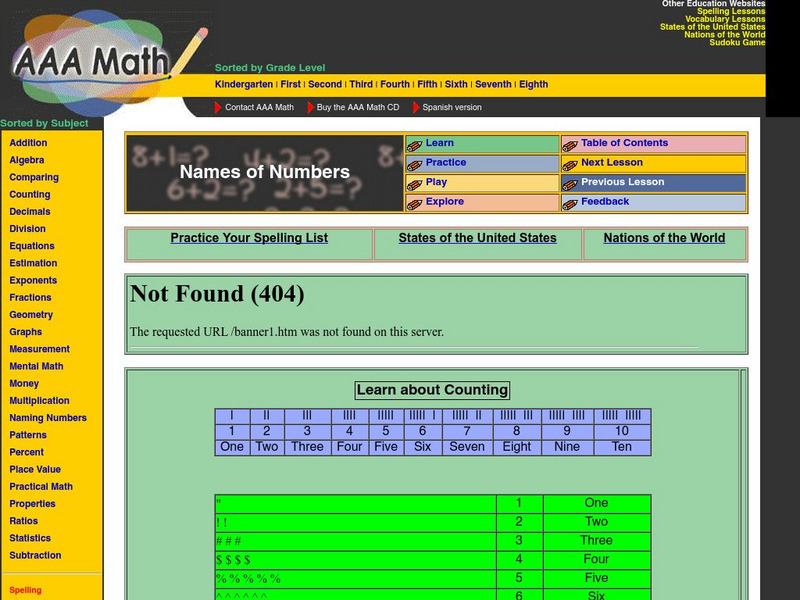This screenshot has height=600, width=800.
Task: Open the Explore section
Action: point(444,201)
